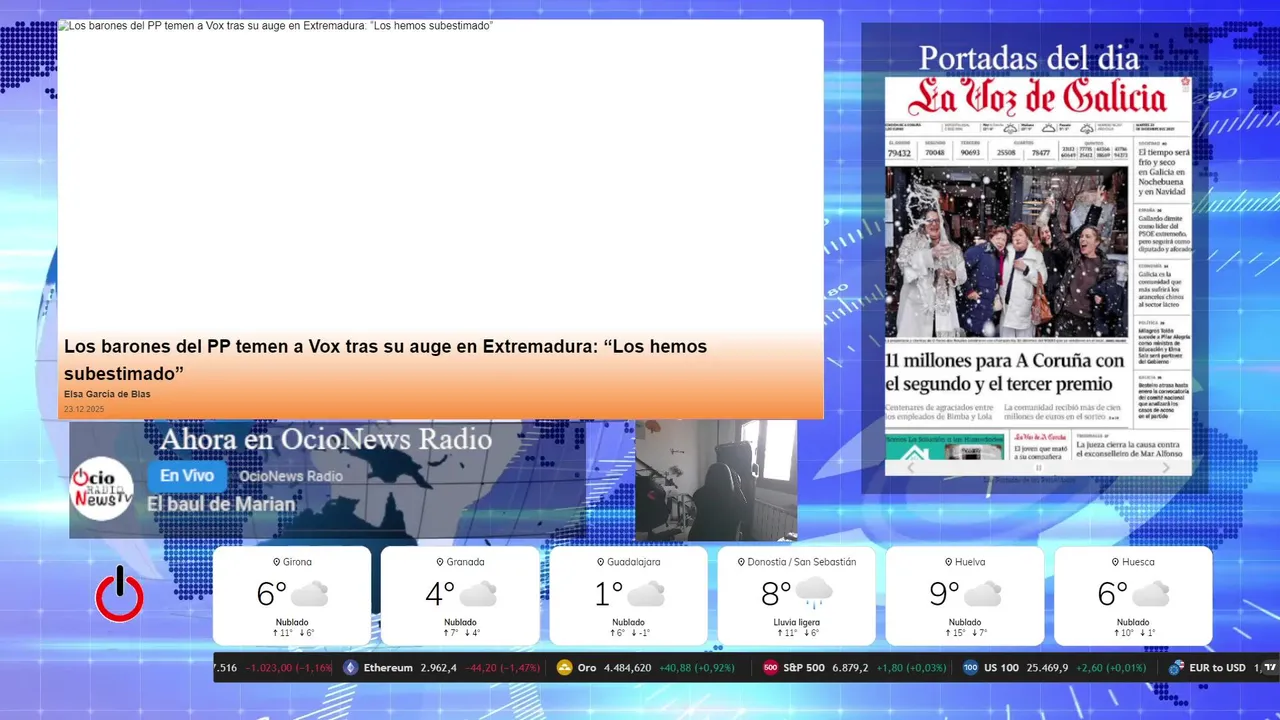The width and height of the screenshot is (1280, 720).
Task: Click the US 100 blue badge icon
Action: [970, 667]
